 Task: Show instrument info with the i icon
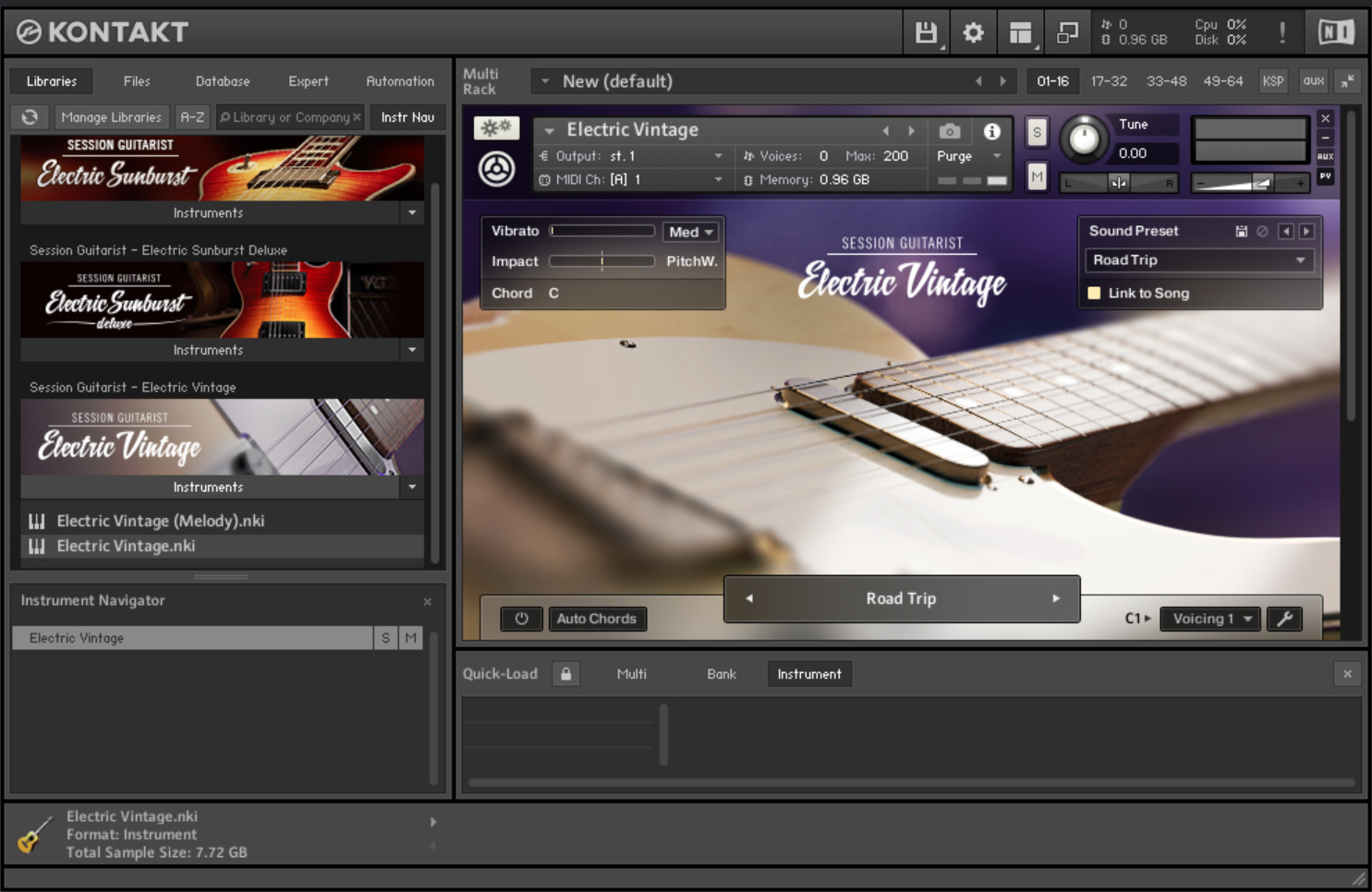pyautogui.click(x=991, y=131)
